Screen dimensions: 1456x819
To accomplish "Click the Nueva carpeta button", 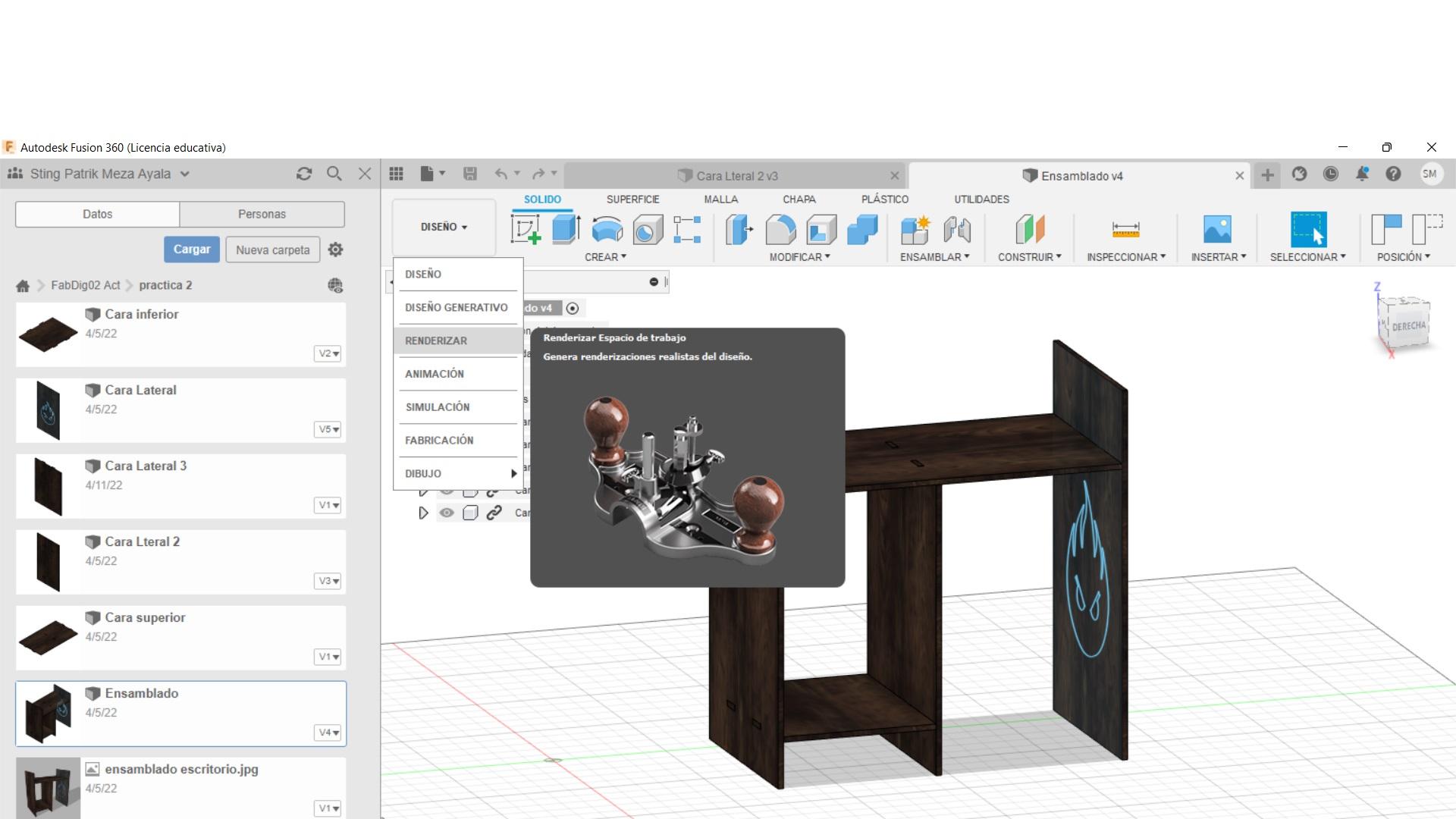I will point(272,249).
